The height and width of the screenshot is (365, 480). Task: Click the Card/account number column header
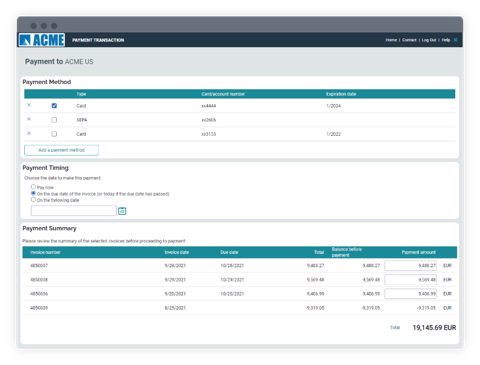(223, 94)
